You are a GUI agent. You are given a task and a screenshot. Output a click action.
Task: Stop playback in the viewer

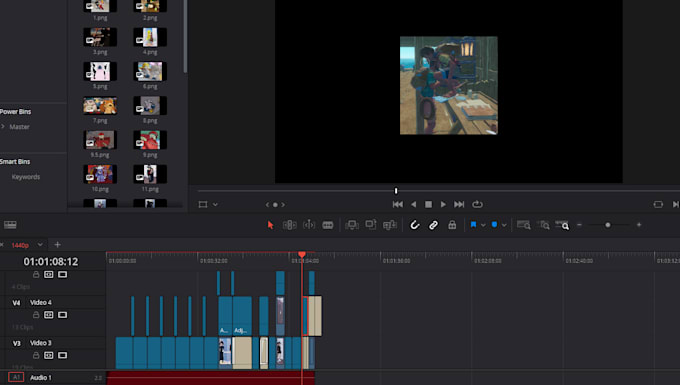pyautogui.click(x=428, y=204)
